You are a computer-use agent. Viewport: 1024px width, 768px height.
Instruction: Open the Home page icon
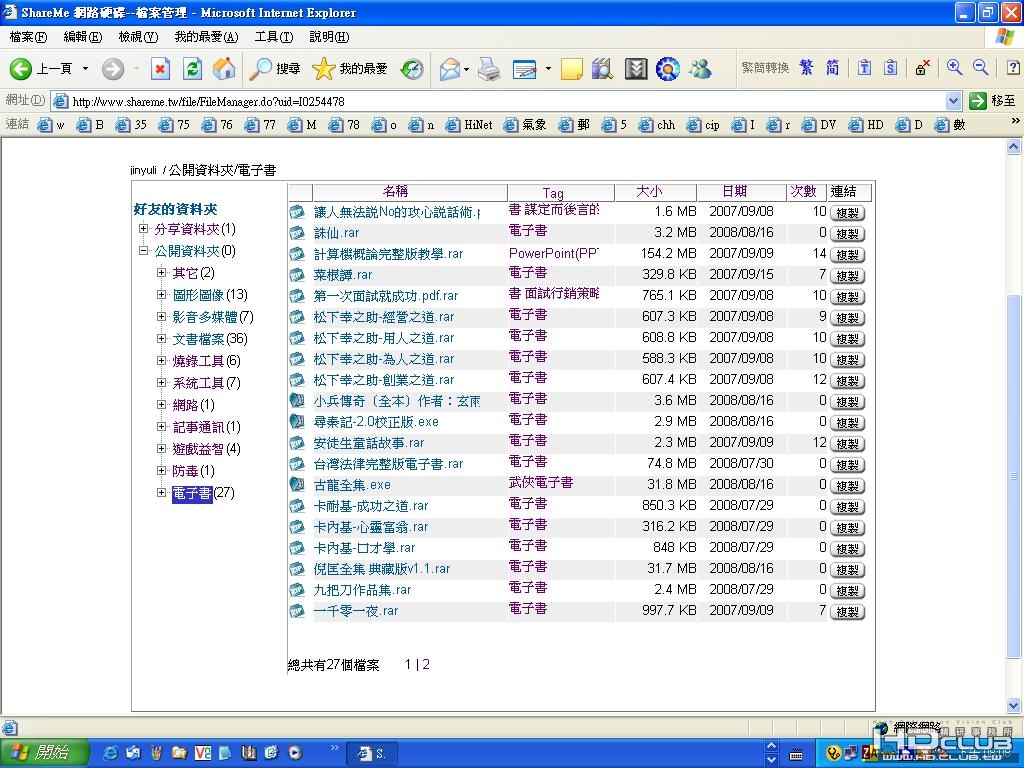pos(224,68)
